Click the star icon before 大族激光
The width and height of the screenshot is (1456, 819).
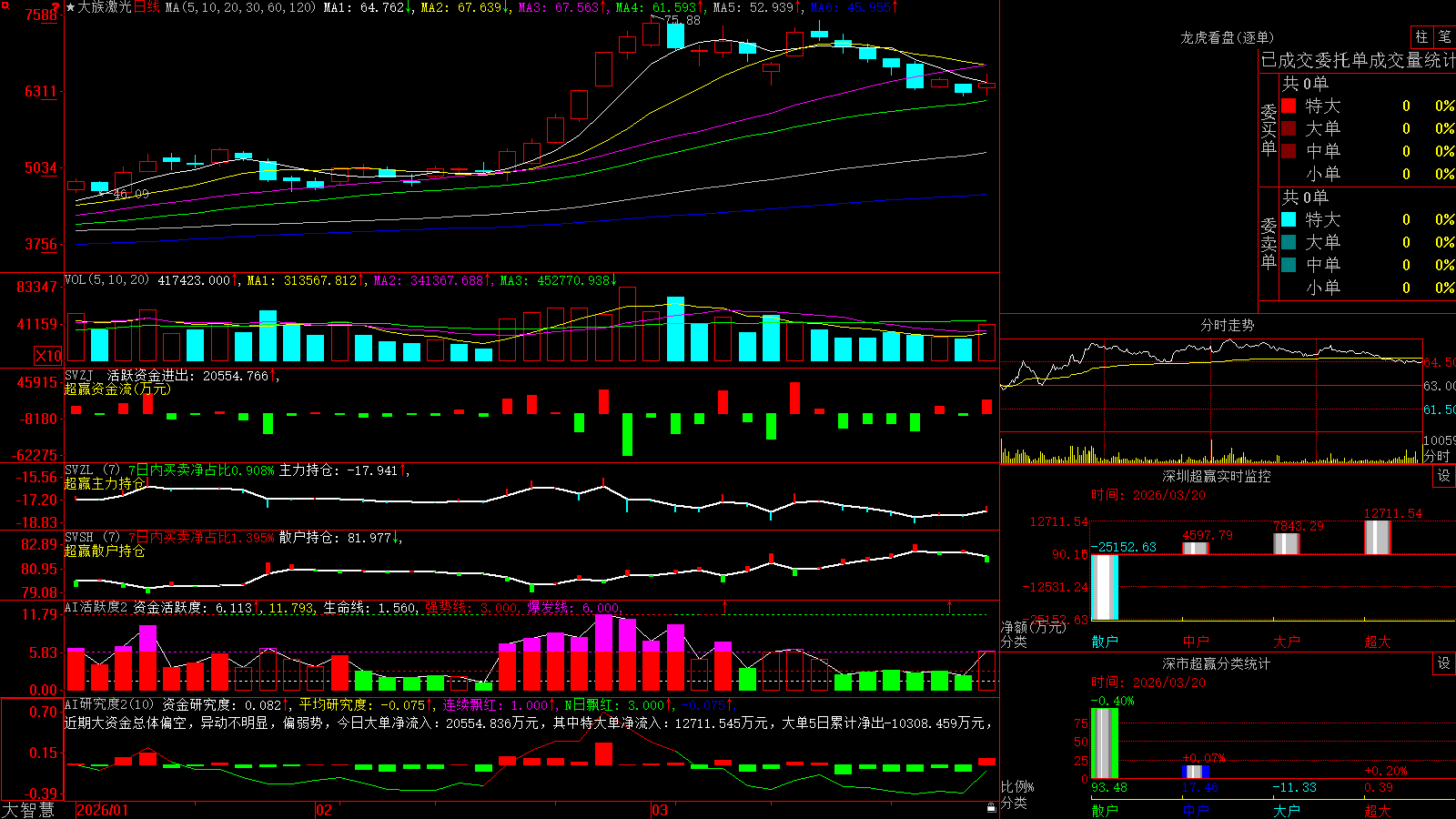(71, 7)
